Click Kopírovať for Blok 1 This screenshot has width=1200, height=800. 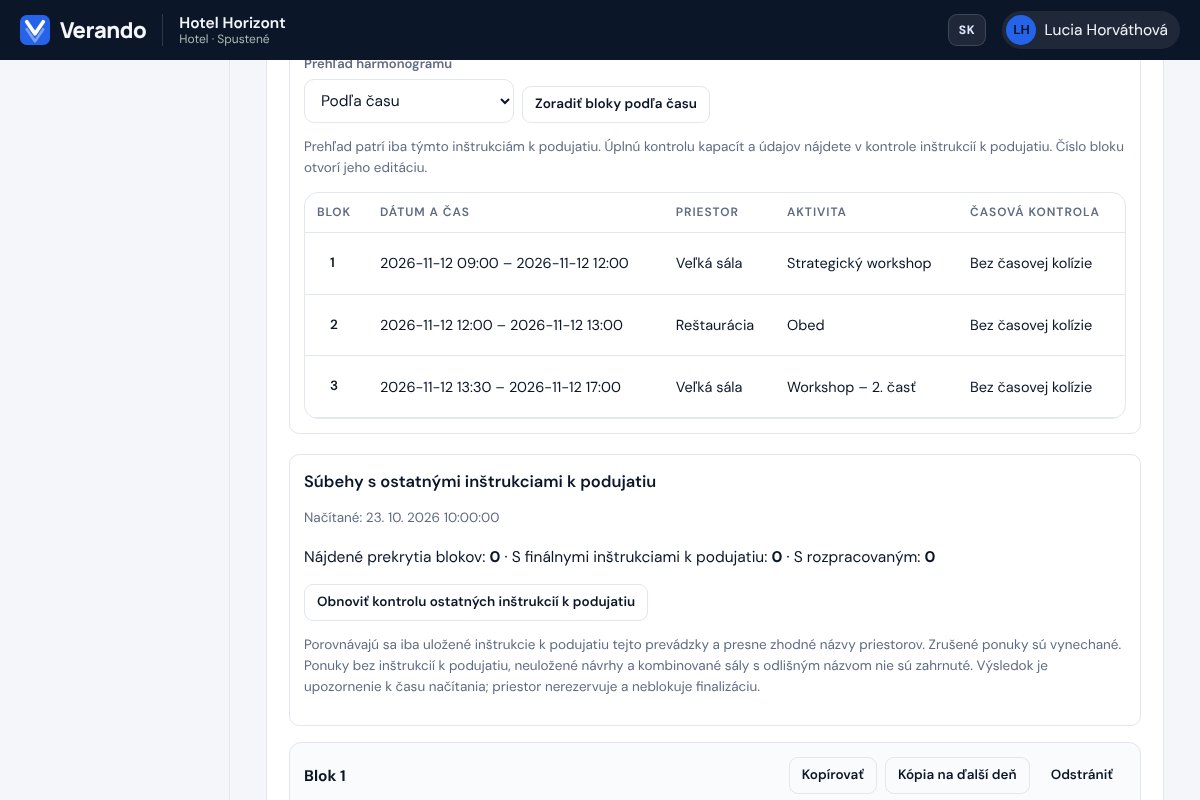point(833,775)
